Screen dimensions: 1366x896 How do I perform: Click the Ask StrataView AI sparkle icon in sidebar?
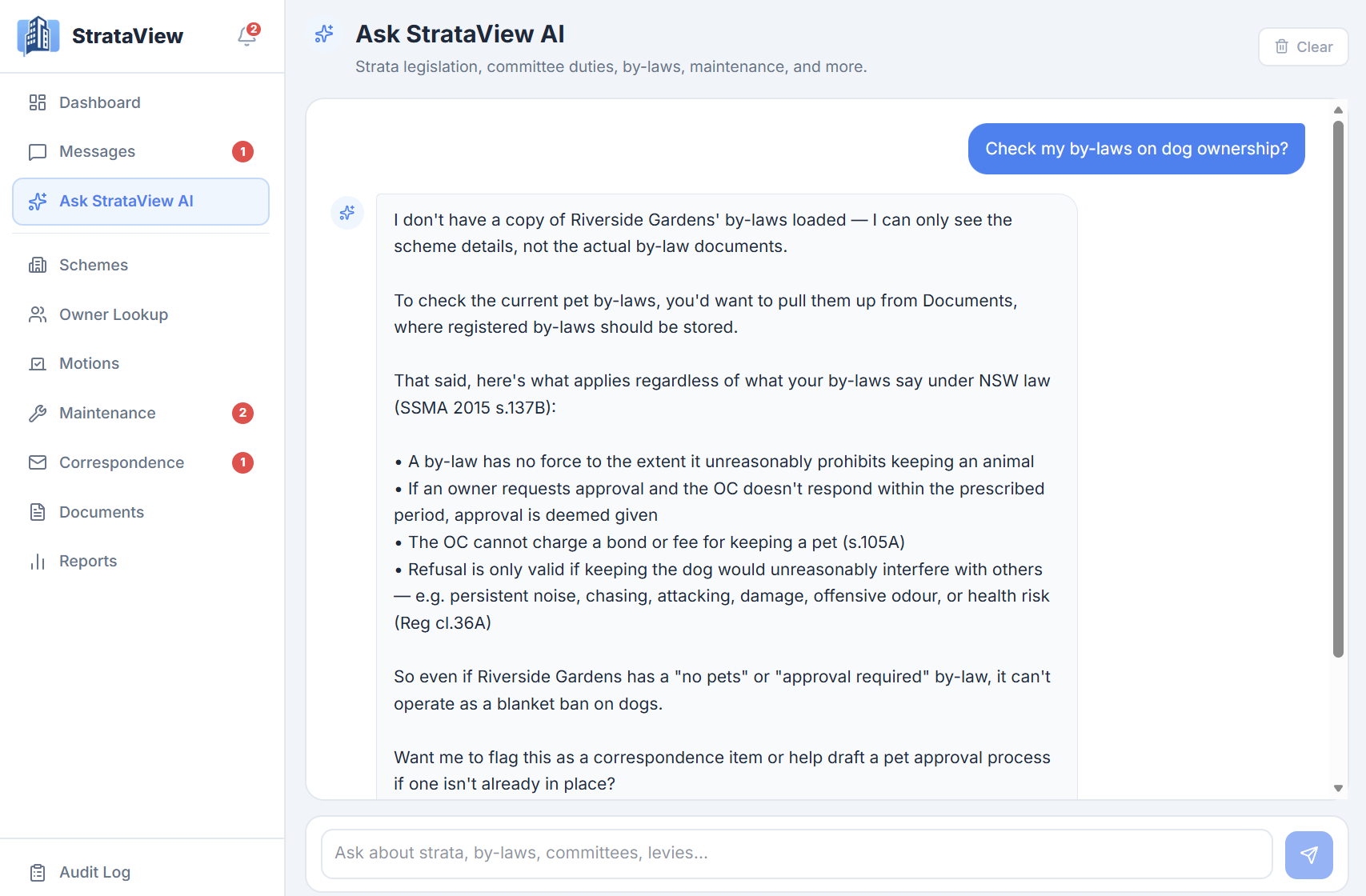pos(38,202)
